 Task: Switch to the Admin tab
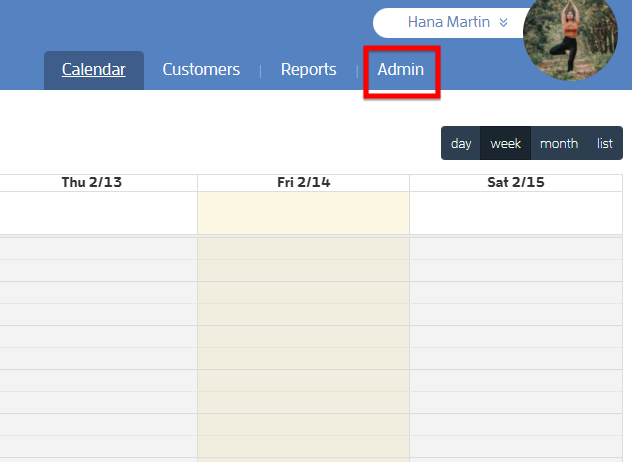point(401,70)
